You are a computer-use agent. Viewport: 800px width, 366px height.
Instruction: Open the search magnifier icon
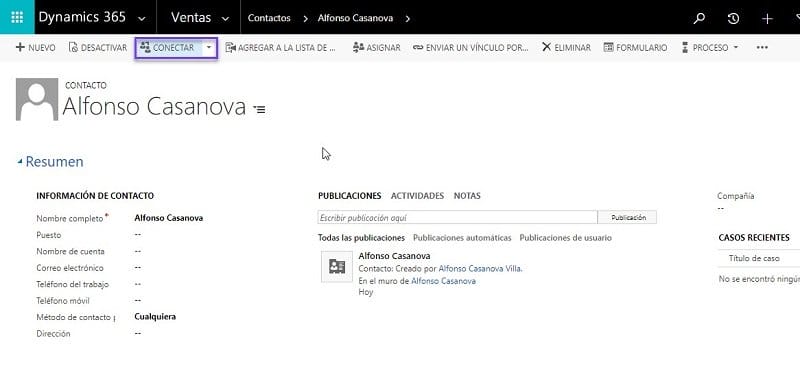pyautogui.click(x=699, y=18)
